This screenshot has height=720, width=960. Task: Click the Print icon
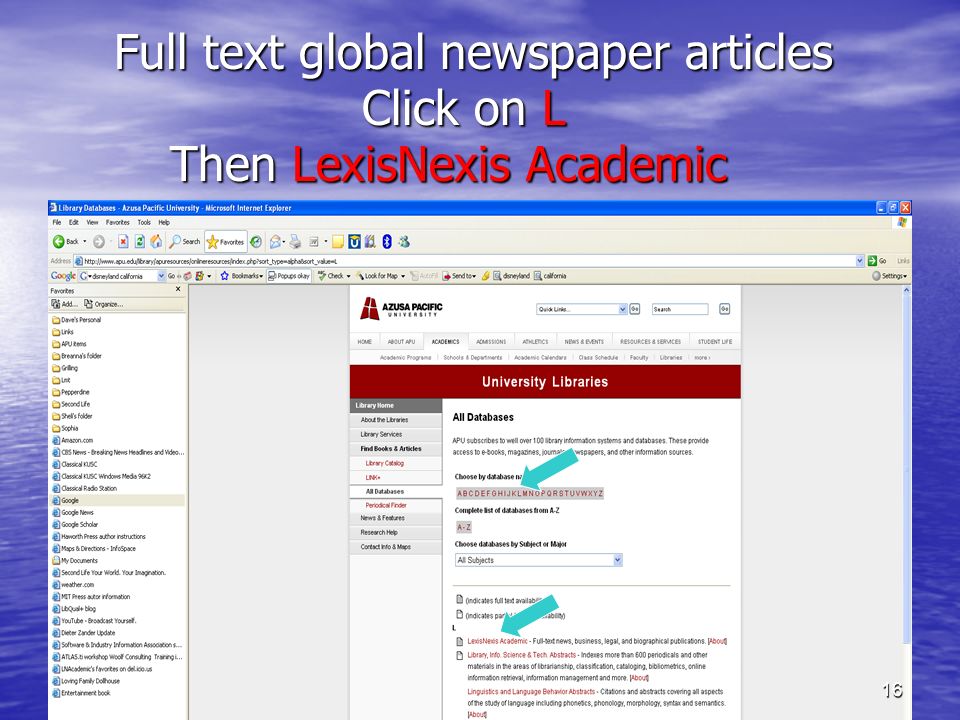(295, 242)
